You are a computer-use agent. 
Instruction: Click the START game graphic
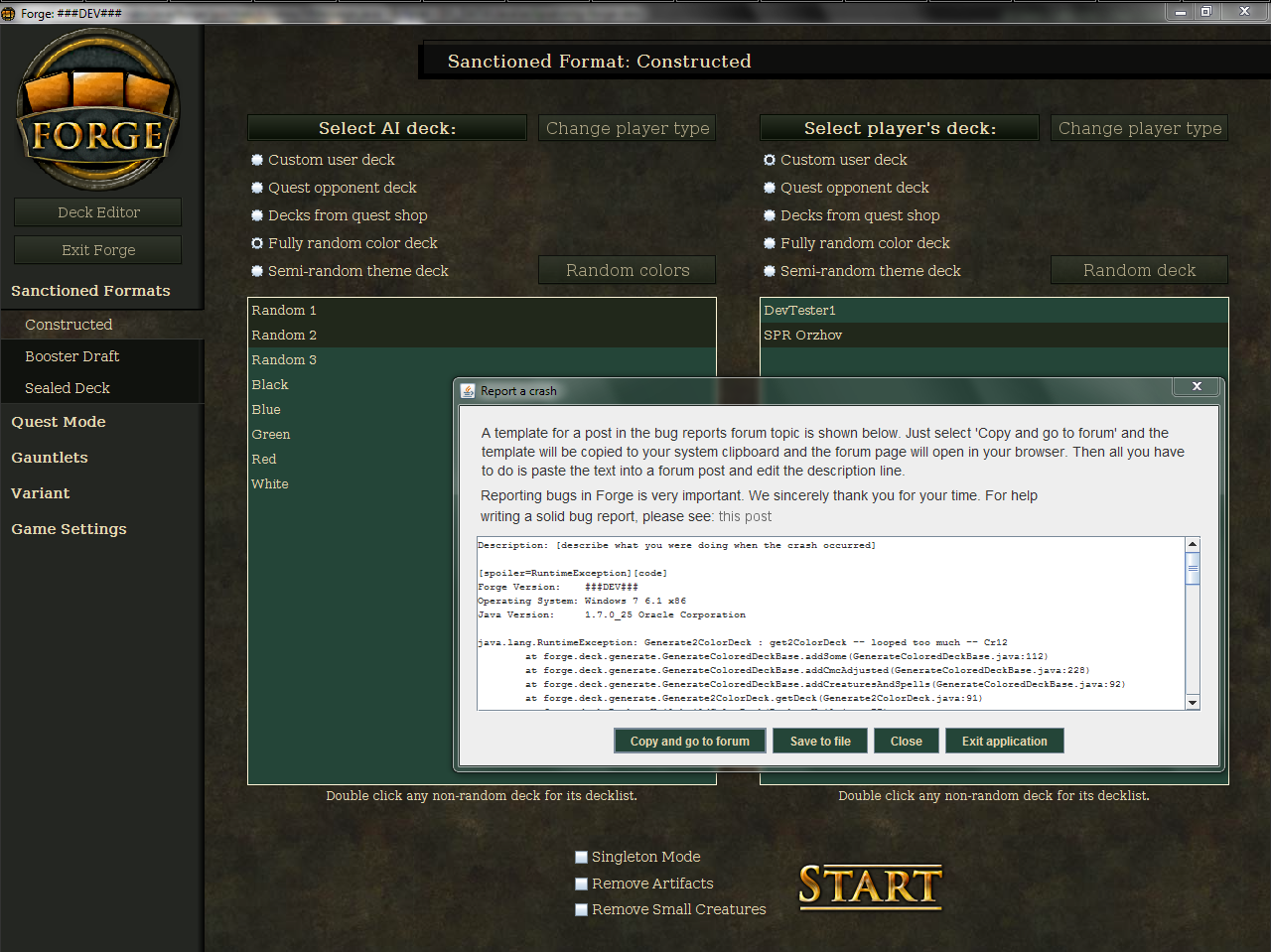[870, 885]
